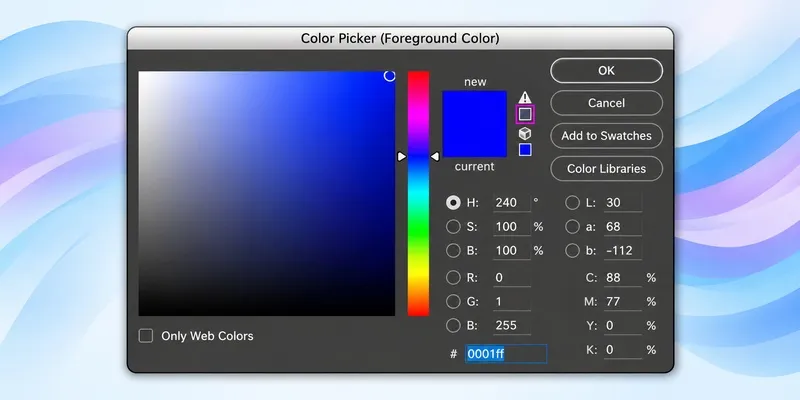Select the blue B radio button
The height and width of the screenshot is (400, 800).
click(x=453, y=326)
